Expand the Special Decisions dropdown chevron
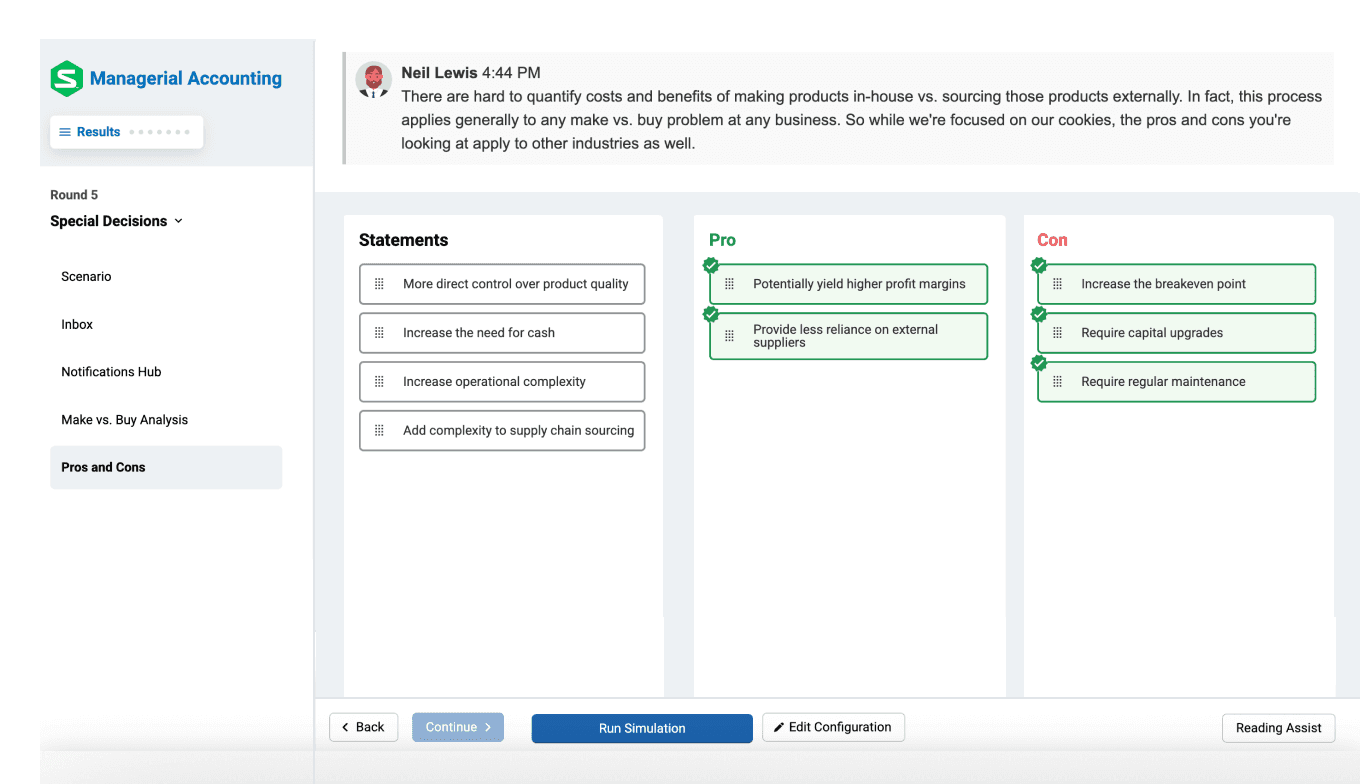This screenshot has height=784, width=1360. click(x=179, y=221)
